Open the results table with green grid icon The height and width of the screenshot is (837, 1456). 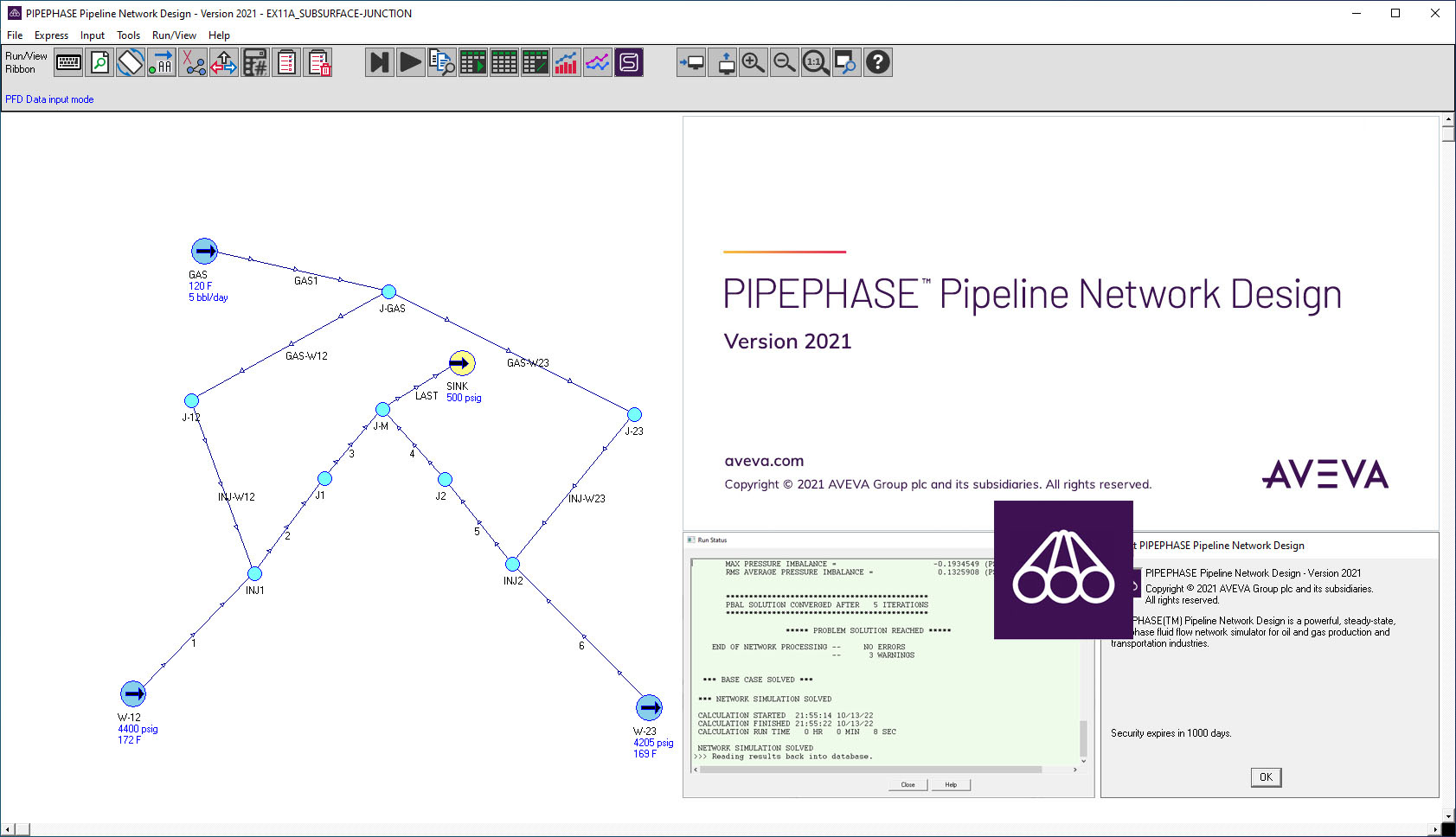coord(473,61)
